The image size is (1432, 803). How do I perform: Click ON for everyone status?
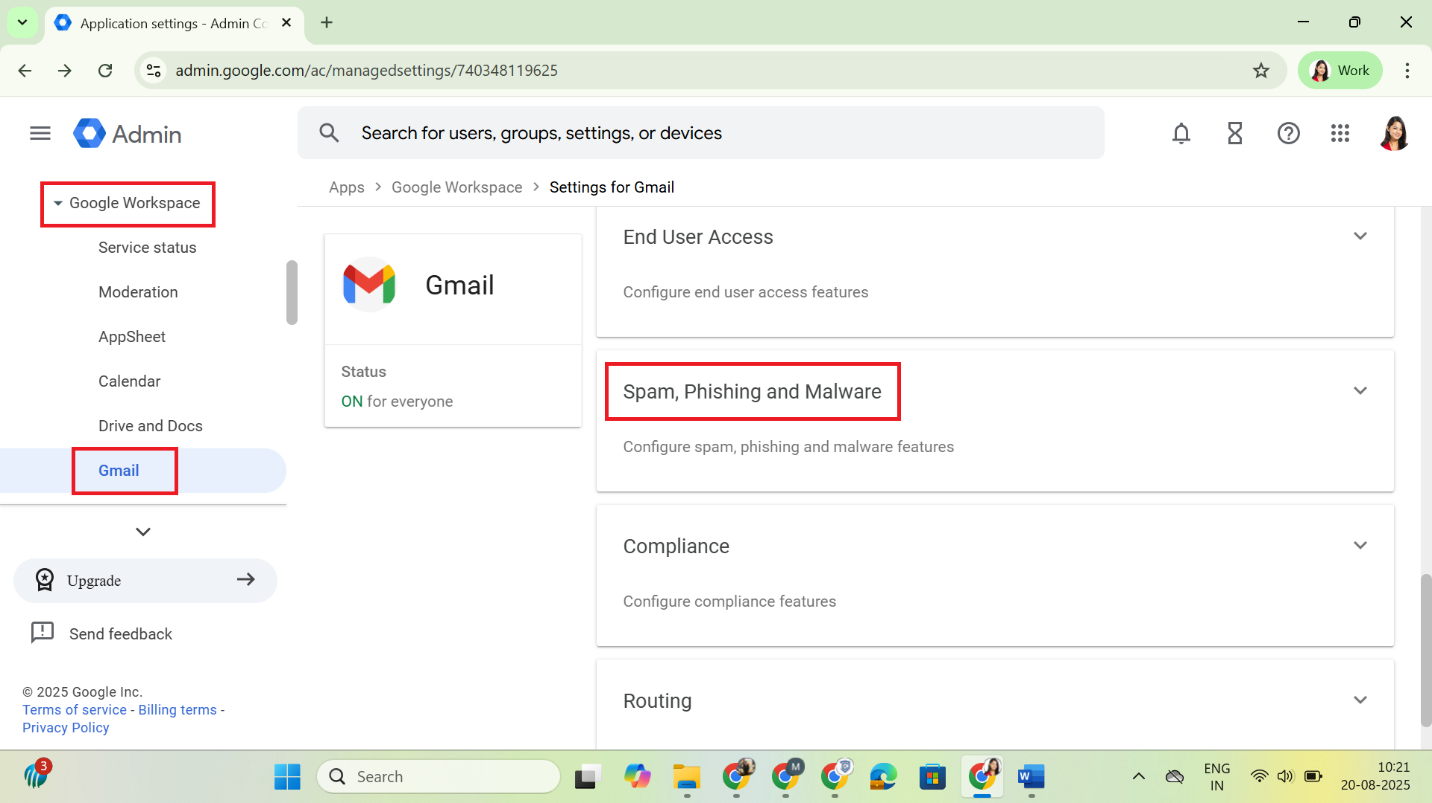coord(397,401)
